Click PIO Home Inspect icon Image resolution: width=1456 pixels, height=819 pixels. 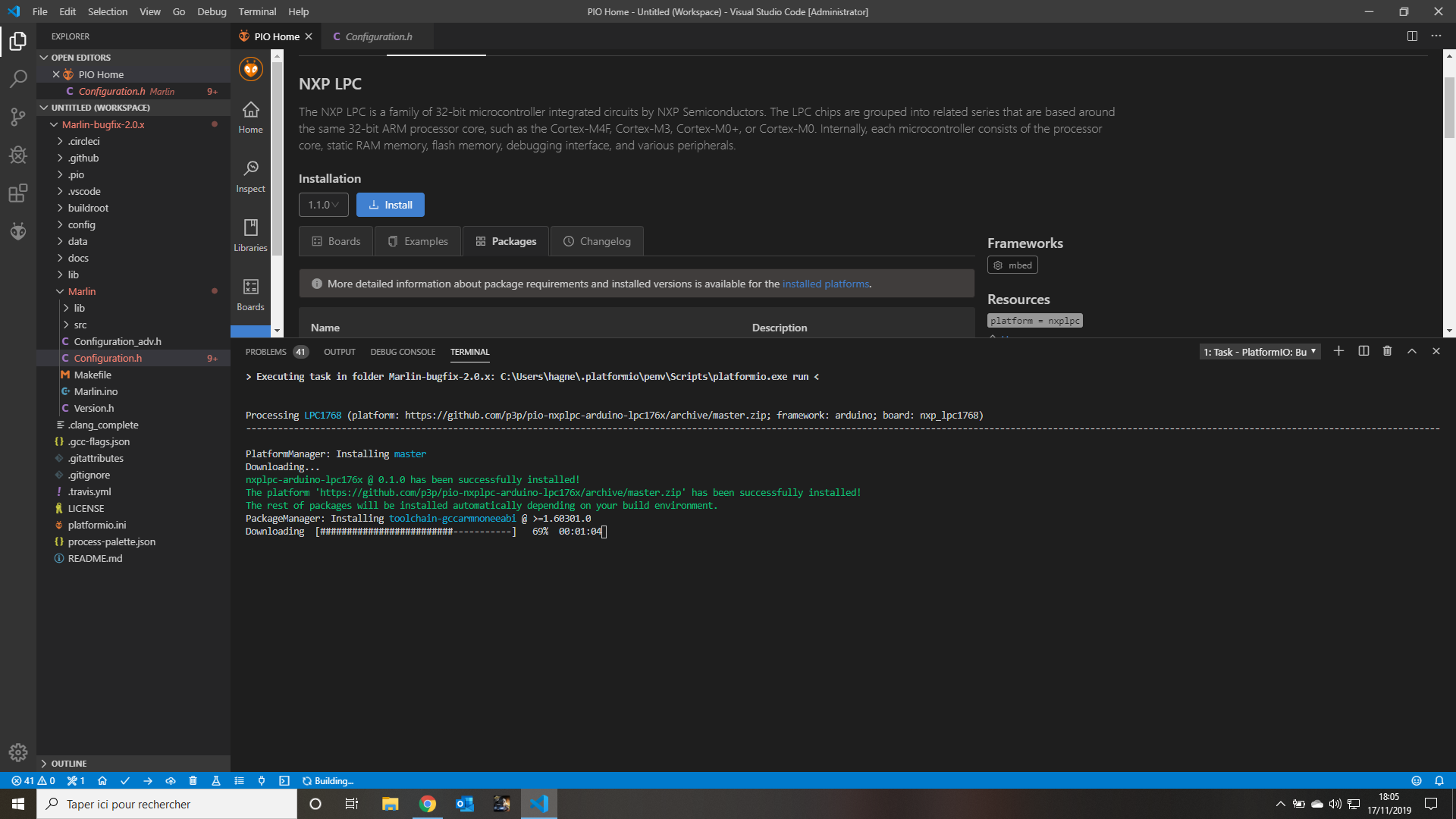click(250, 177)
